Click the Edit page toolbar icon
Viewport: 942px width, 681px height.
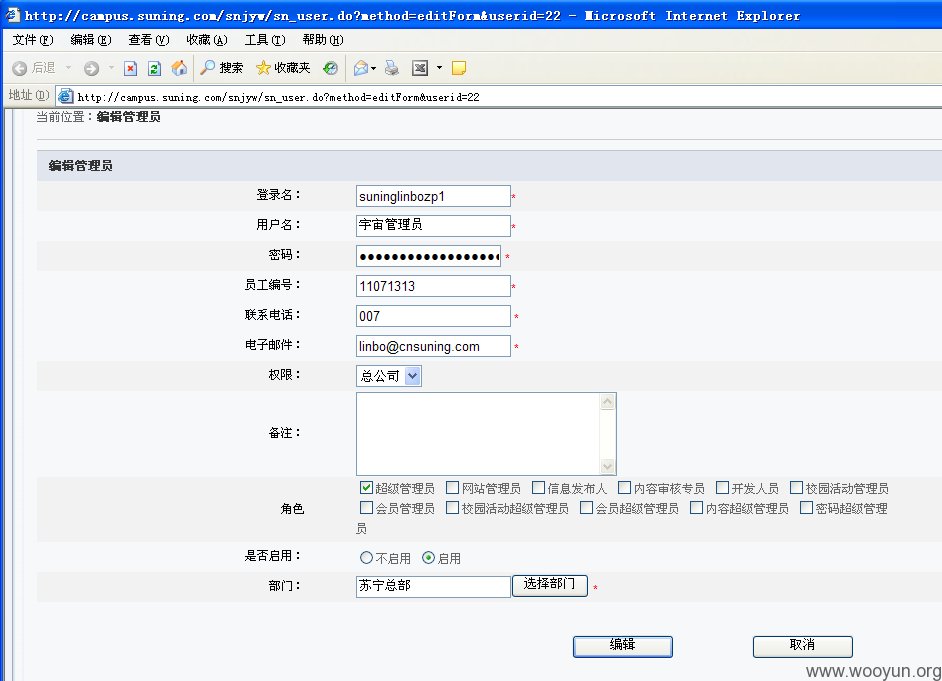[x=420, y=68]
